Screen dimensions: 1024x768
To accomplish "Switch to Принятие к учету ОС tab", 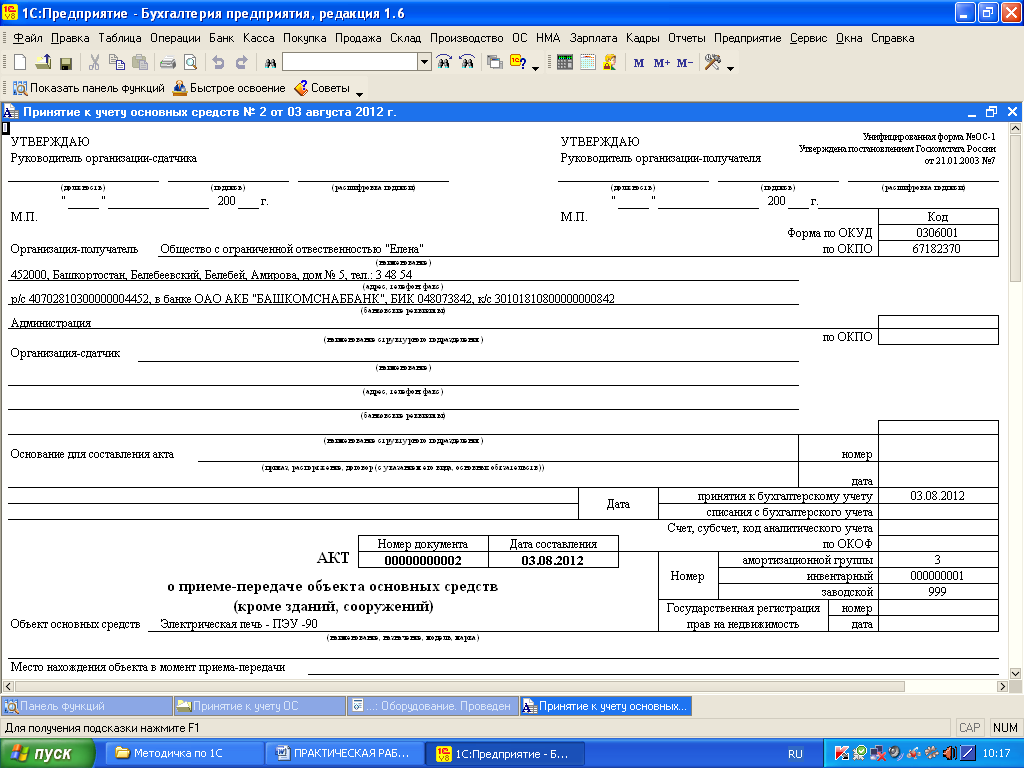I will (260, 706).
